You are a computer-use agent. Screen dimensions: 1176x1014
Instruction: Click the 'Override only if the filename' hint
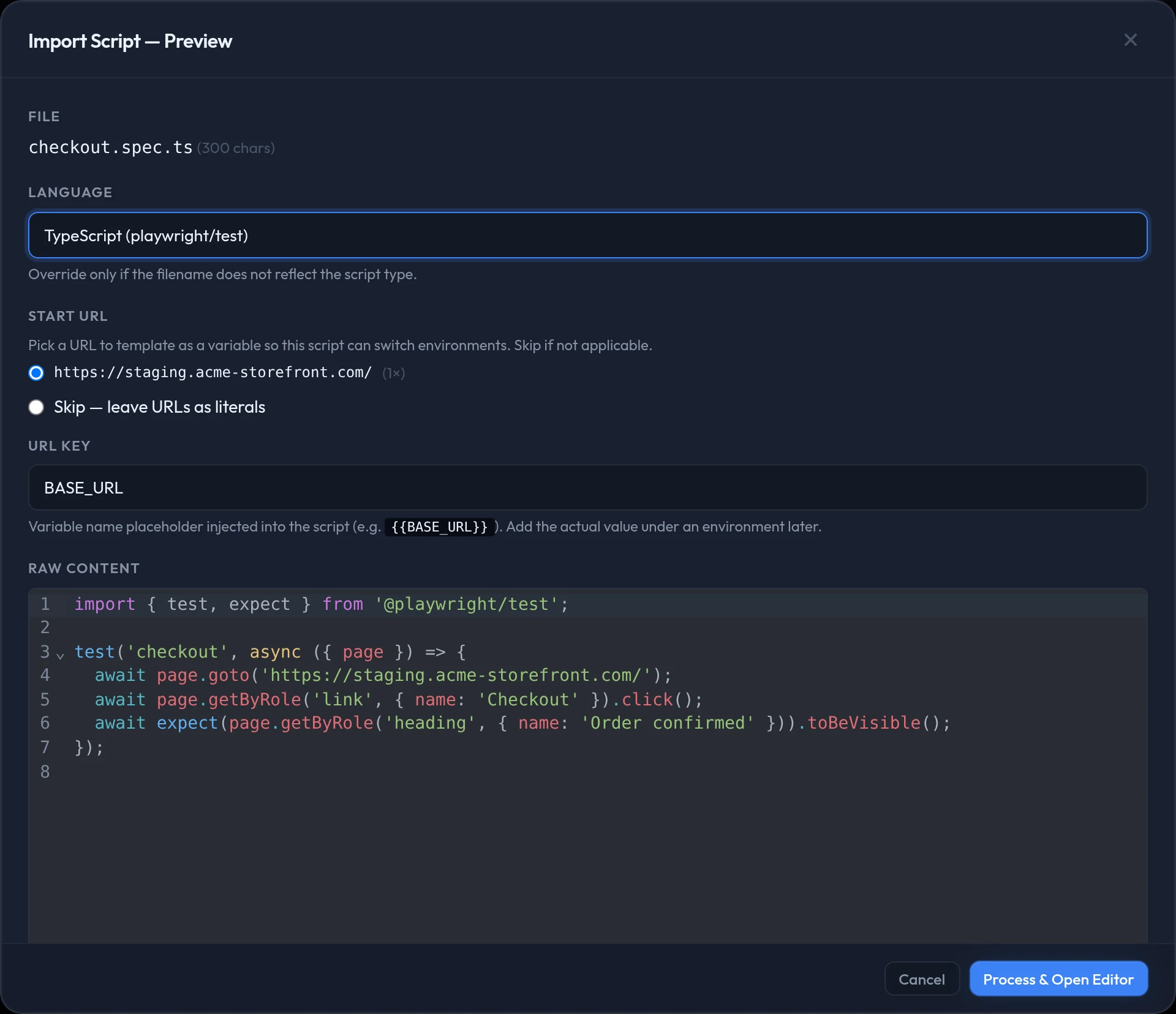(222, 274)
